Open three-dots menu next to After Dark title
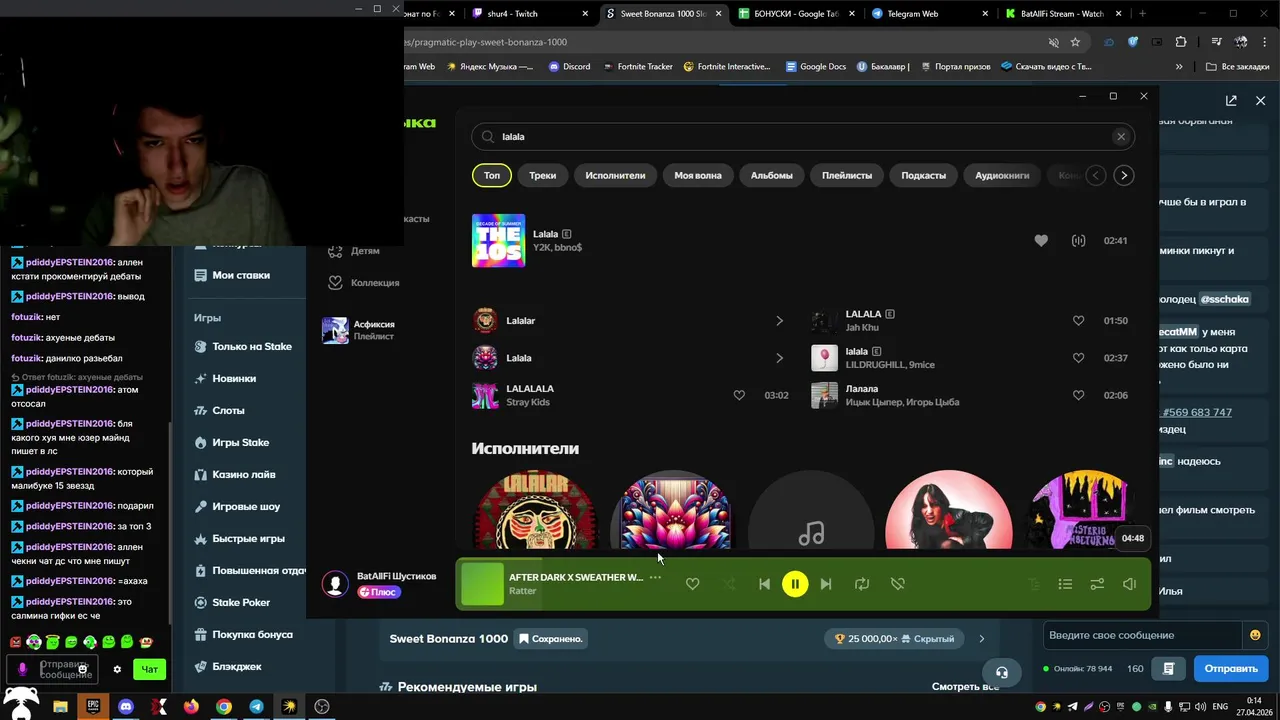This screenshot has width=1280, height=720. coord(655,577)
